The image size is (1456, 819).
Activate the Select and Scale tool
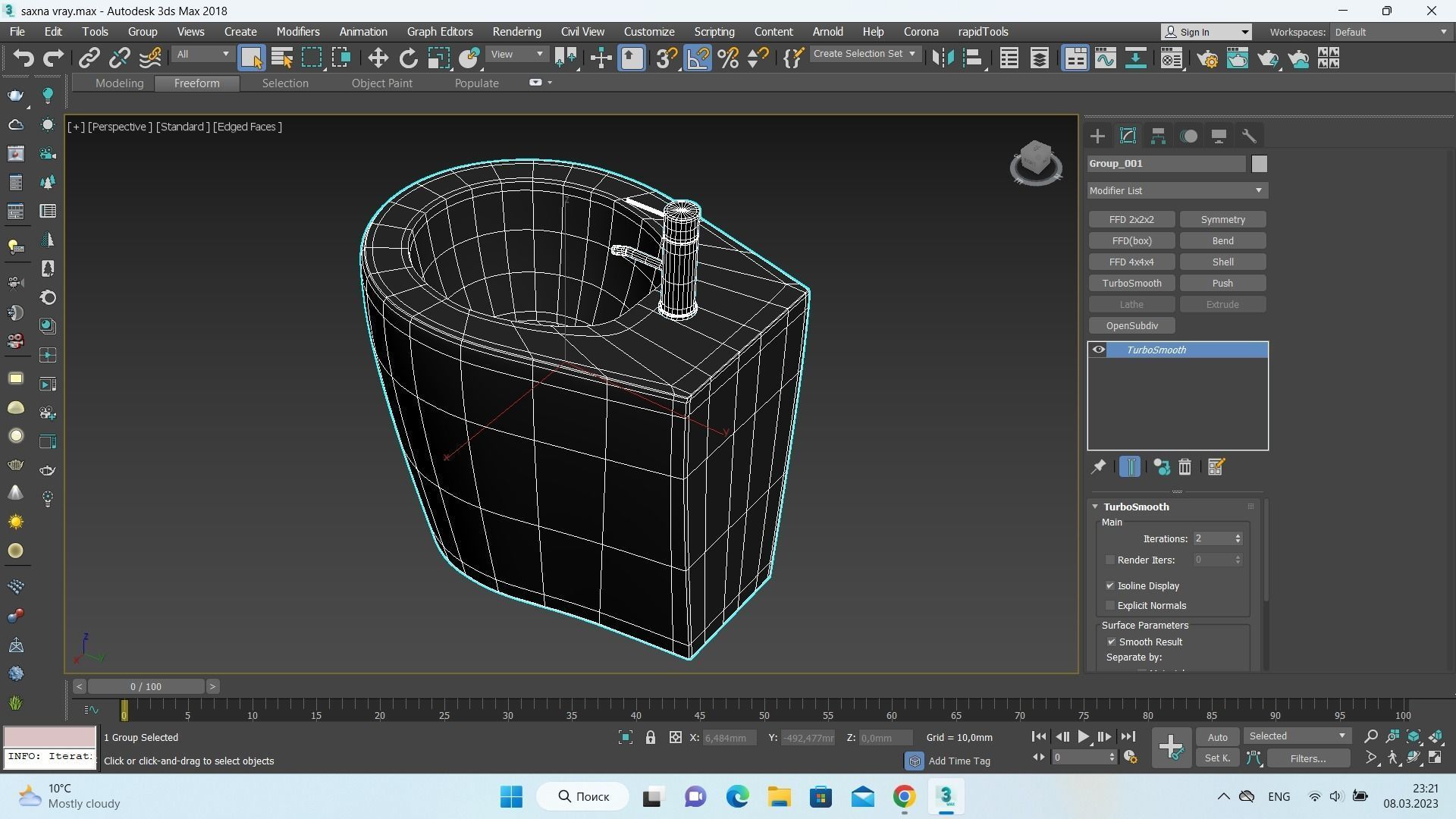pos(438,58)
